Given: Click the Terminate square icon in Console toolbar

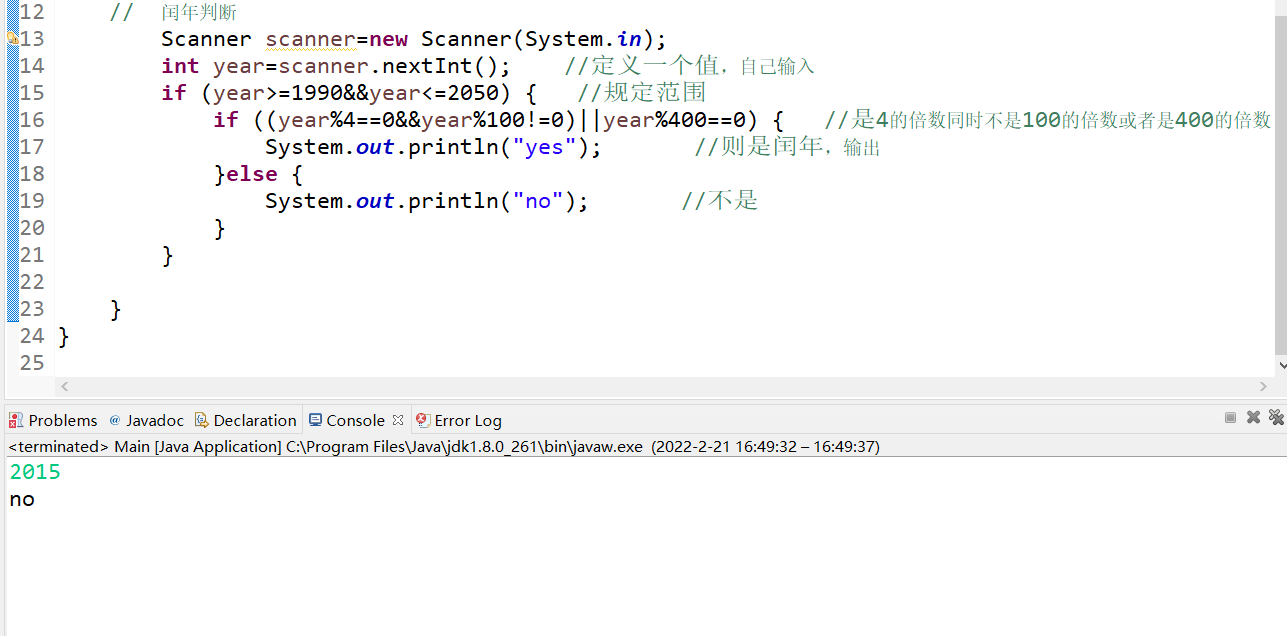Looking at the screenshot, I should [1230, 418].
